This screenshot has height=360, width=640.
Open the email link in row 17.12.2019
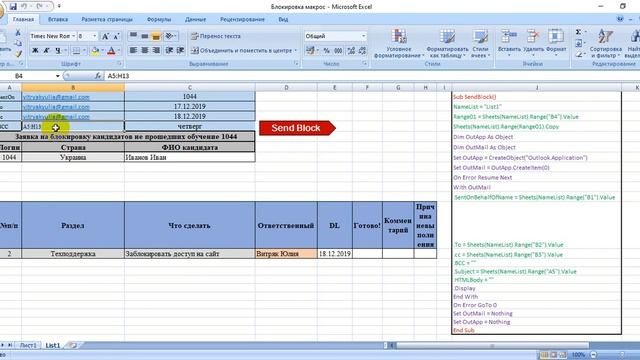tap(56, 107)
